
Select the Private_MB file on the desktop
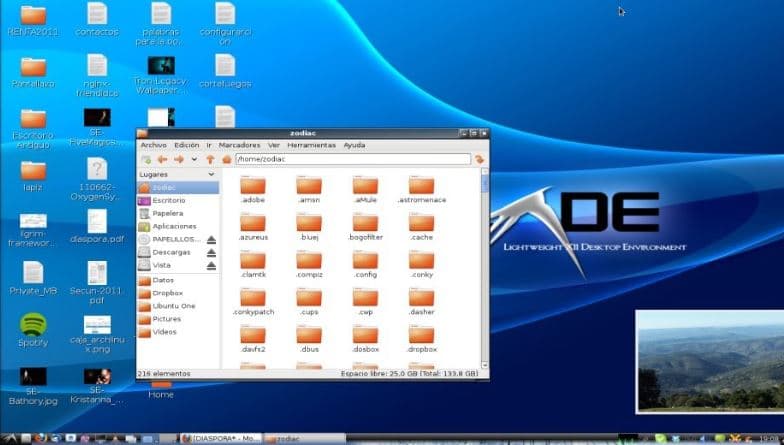click(x=33, y=278)
